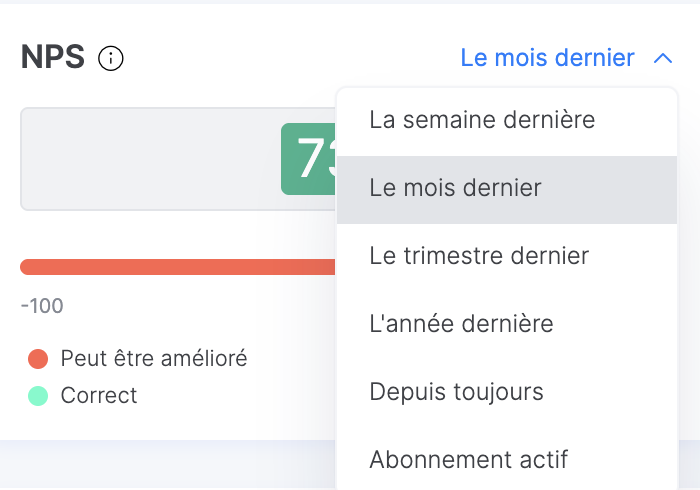Click the green 'Correct' legend dot
This screenshot has width=700, height=490.
click(38, 396)
